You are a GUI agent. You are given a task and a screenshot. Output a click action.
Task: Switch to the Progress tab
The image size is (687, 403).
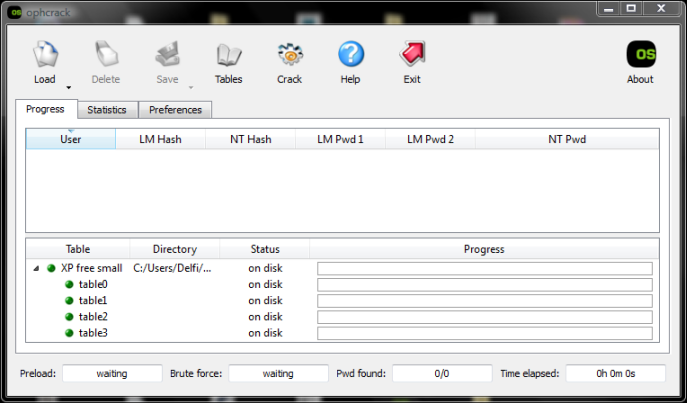pyautogui.click(x=46, y=109)
